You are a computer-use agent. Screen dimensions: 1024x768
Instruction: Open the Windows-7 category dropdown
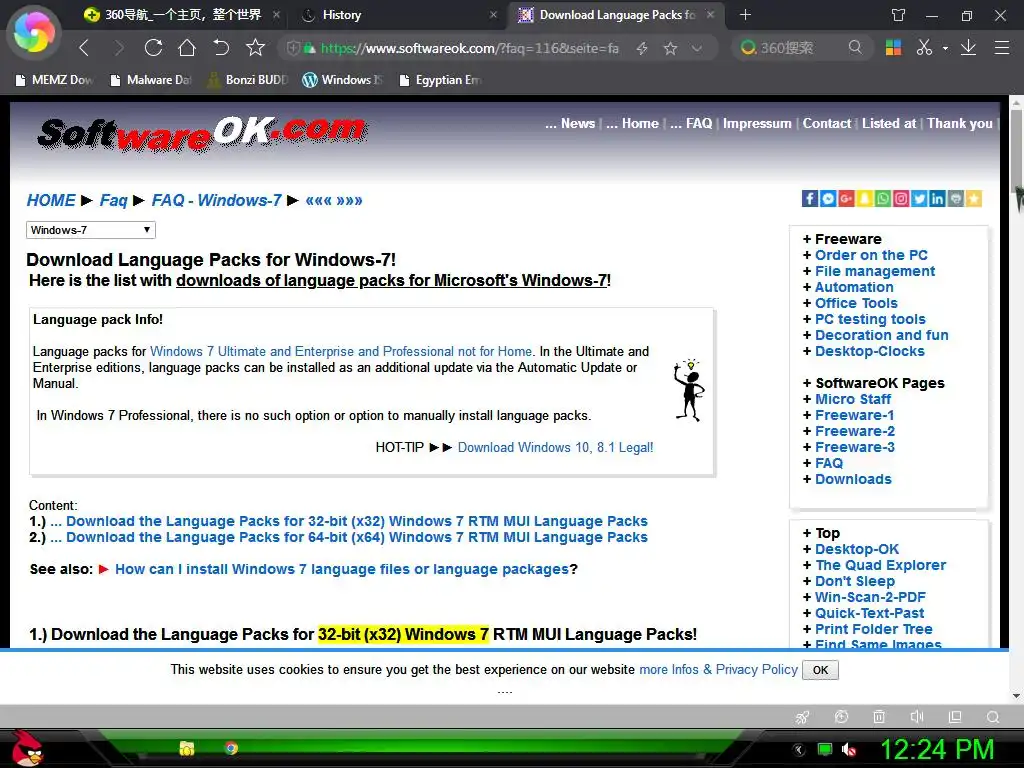91,230
